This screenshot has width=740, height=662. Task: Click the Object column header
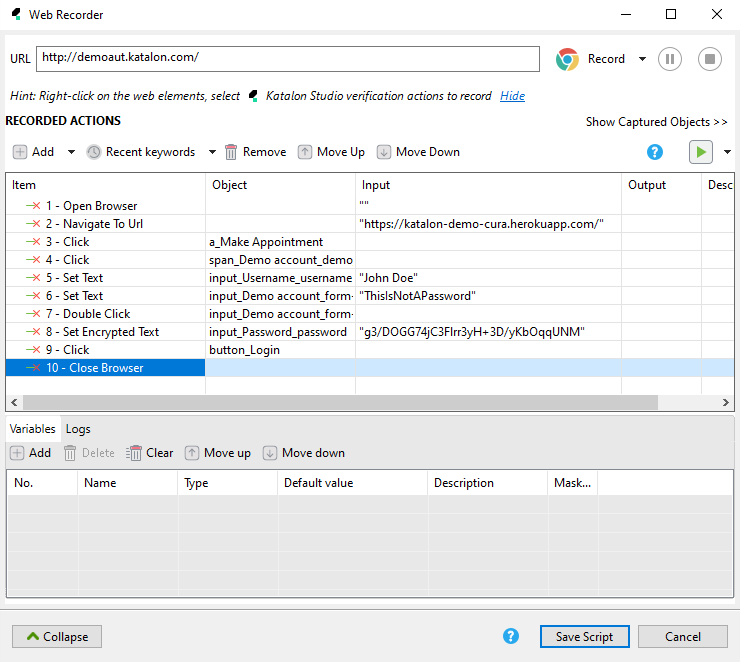[280, 185]
